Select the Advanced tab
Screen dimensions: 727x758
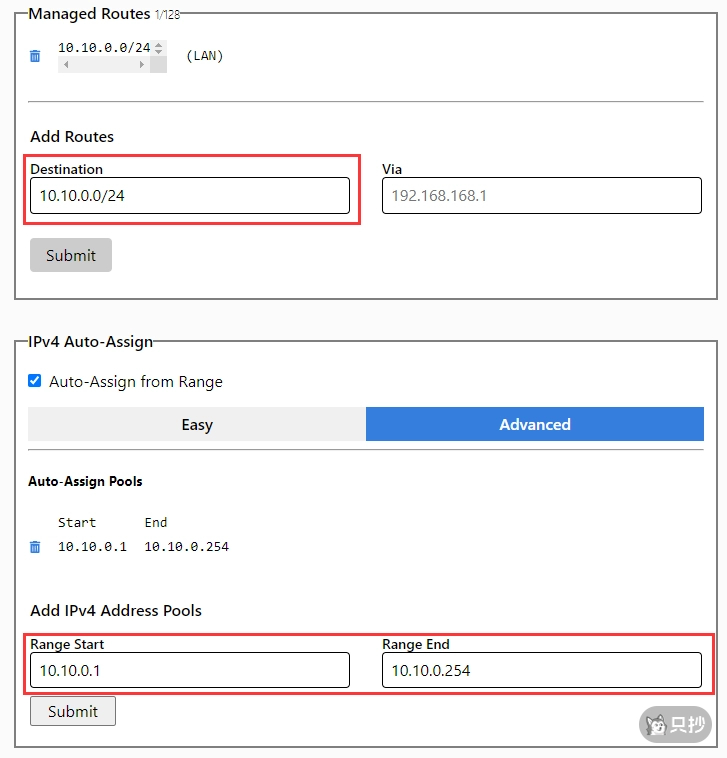pyautogui.click(x=535, y=424)
